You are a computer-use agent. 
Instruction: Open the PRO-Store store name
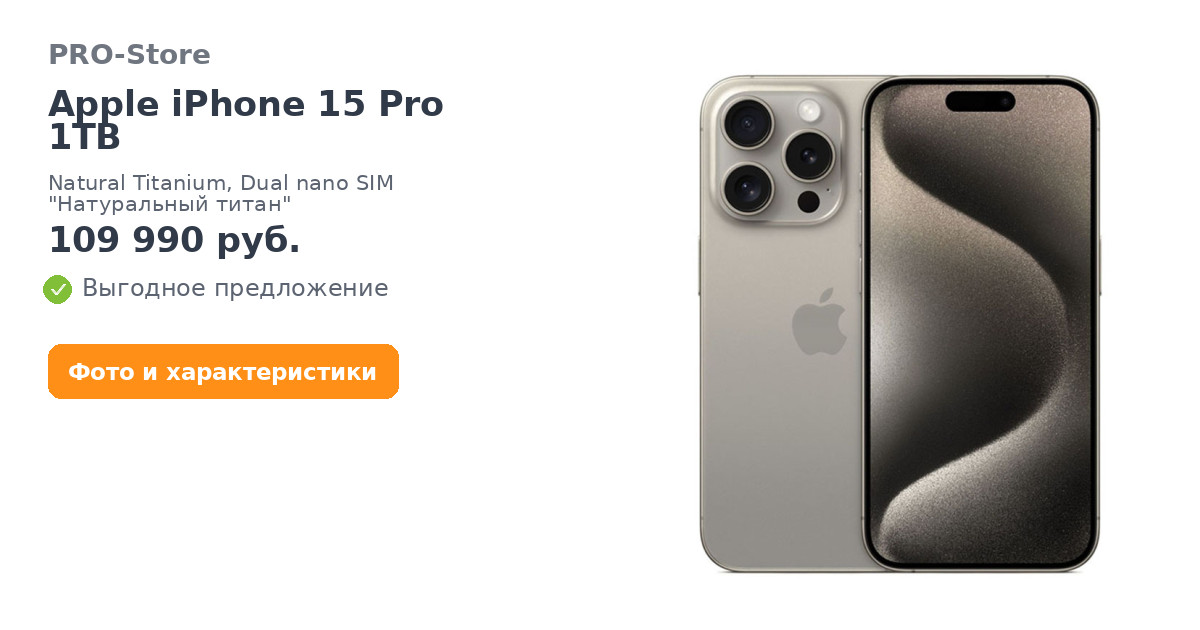[x=129, y=55]
